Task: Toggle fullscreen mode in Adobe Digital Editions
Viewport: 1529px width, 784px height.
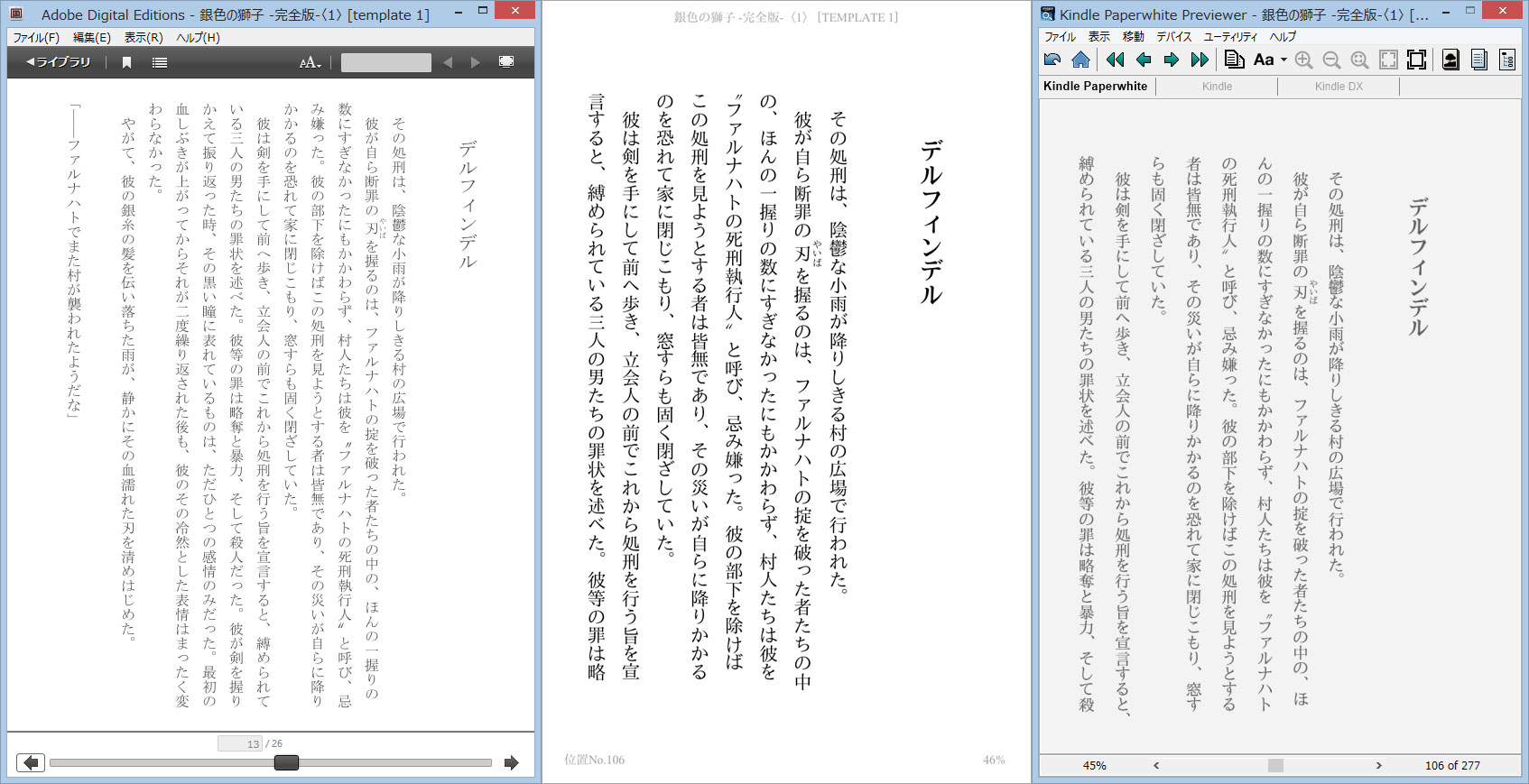Action: 506,61
